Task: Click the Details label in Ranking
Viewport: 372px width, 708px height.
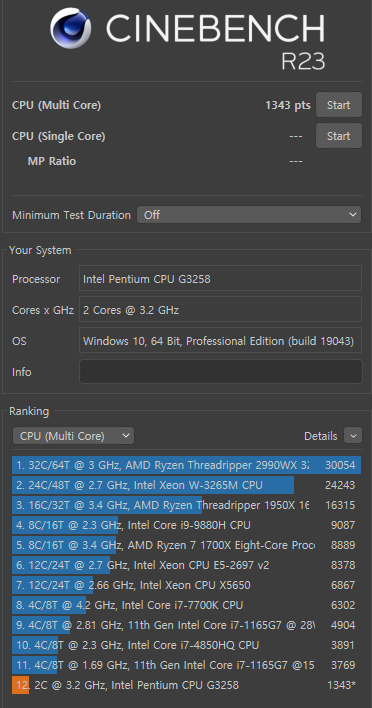Action: click(x=321, y=436)
